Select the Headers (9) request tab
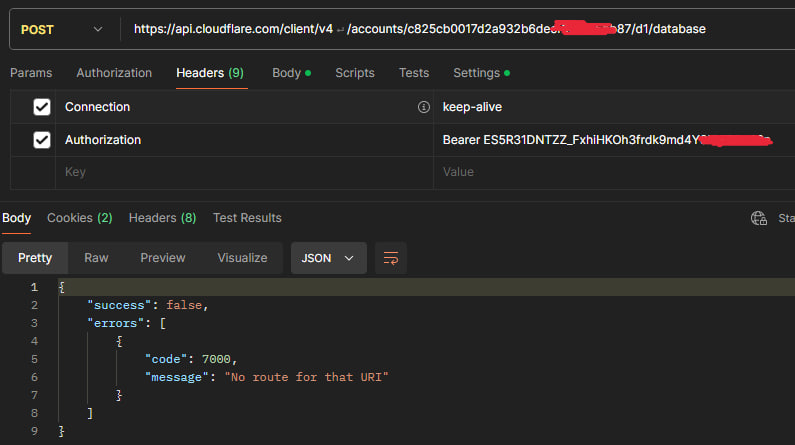Viewport: 795px width, 445px height. (210, 73)
